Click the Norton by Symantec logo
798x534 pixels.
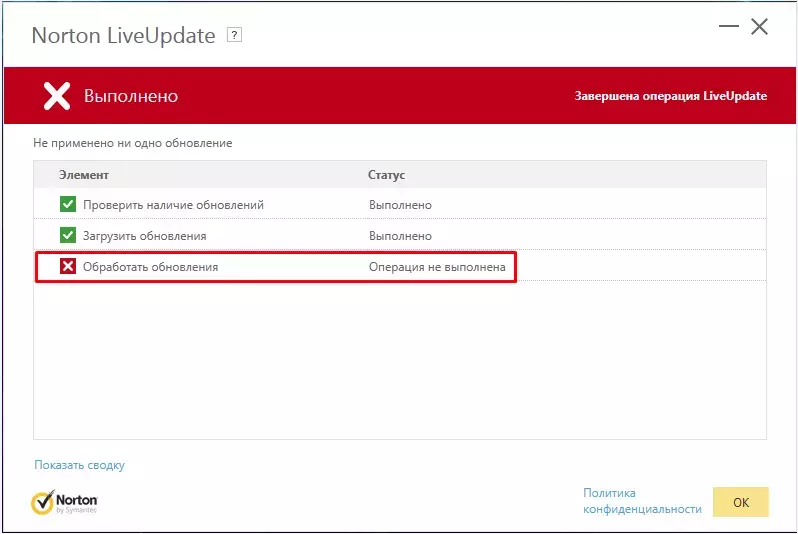click(x=64, y=502)
